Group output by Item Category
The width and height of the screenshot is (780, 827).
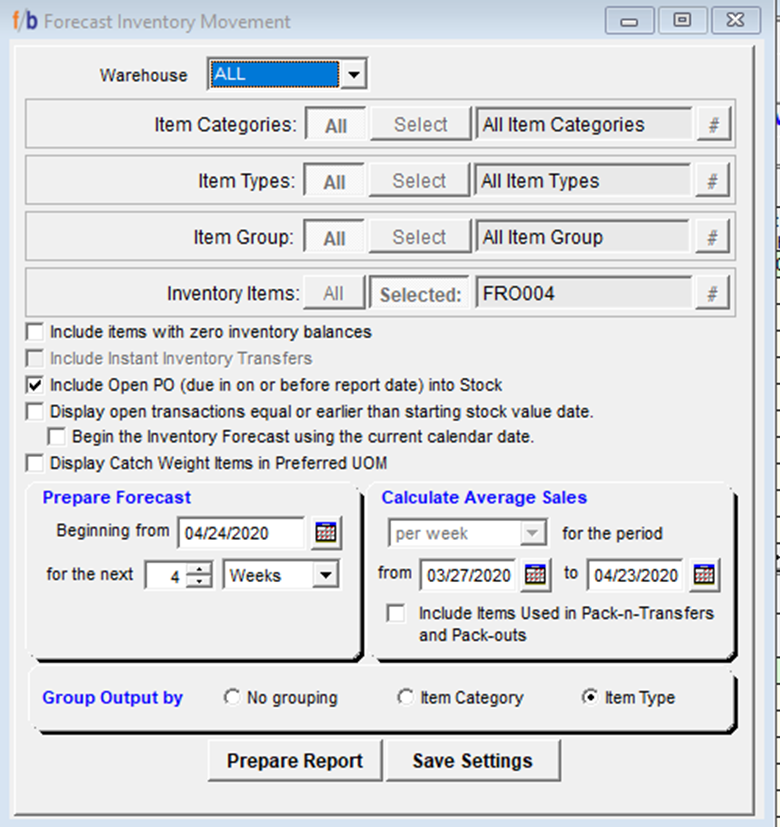click(405, 698)
